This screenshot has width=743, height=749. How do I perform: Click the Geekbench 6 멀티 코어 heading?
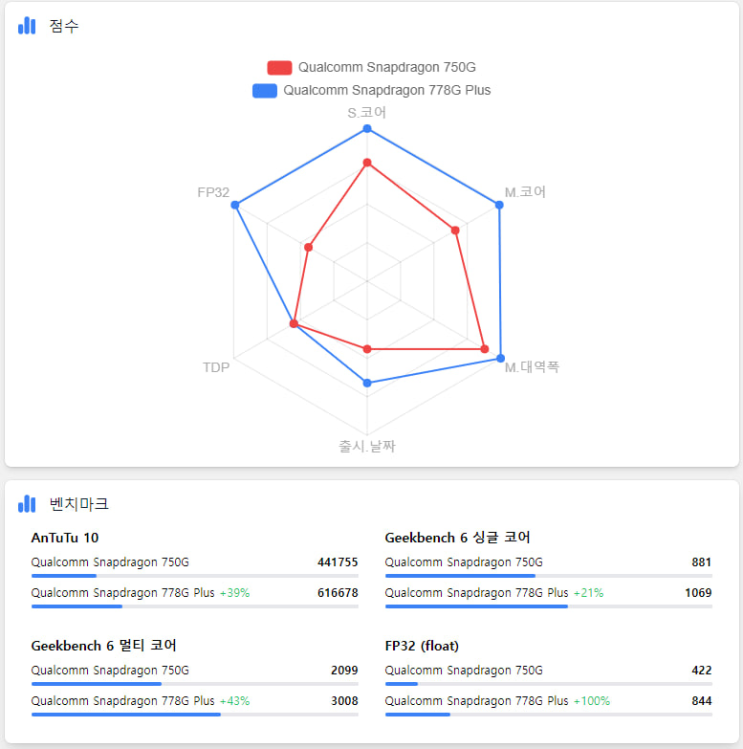click(x=104, y=646)
